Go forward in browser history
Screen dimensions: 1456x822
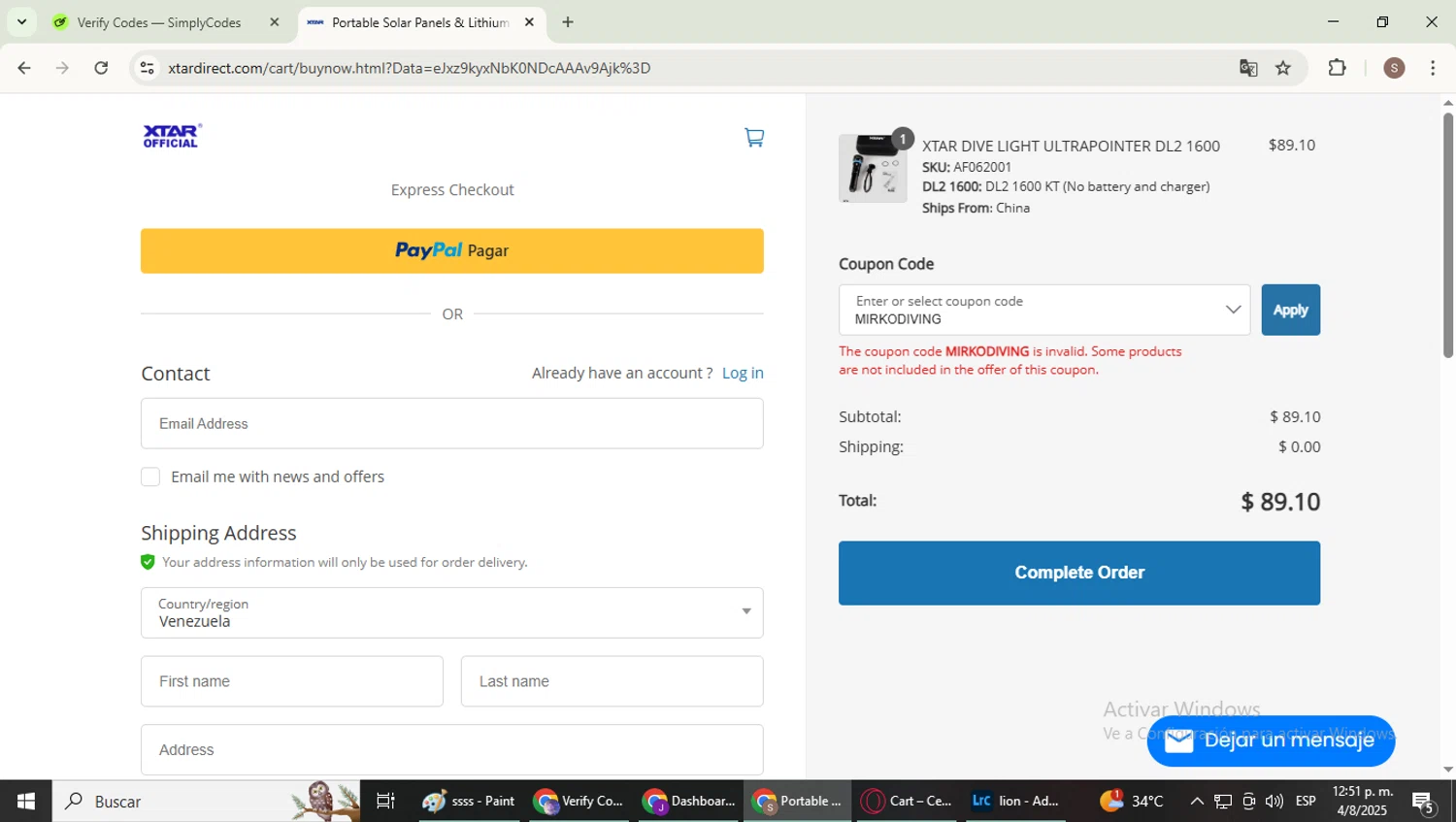62,68
